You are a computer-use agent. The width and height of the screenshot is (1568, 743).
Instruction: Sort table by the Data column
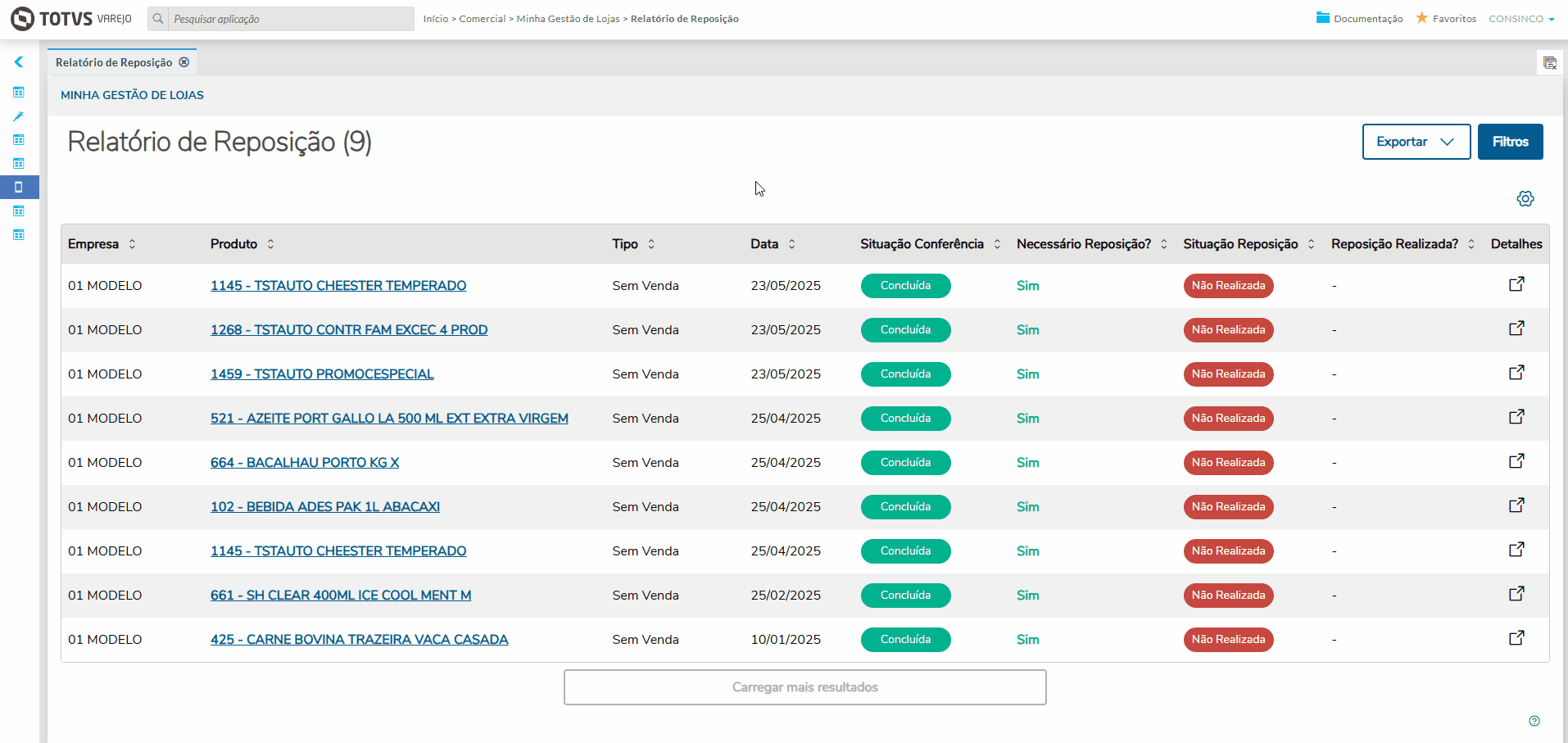tap(791, 244)
